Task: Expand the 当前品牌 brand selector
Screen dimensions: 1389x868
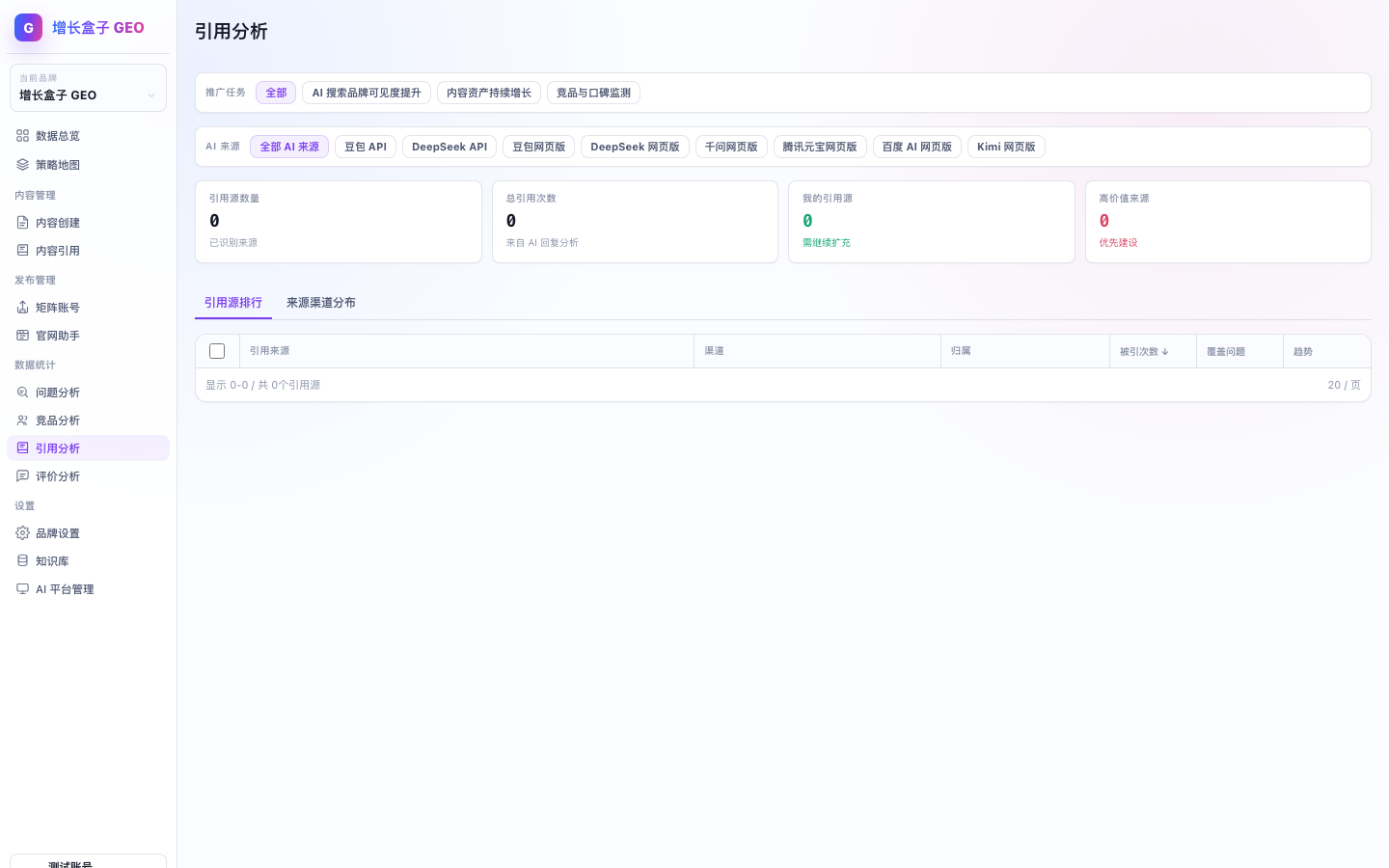Action: point(88,88)
